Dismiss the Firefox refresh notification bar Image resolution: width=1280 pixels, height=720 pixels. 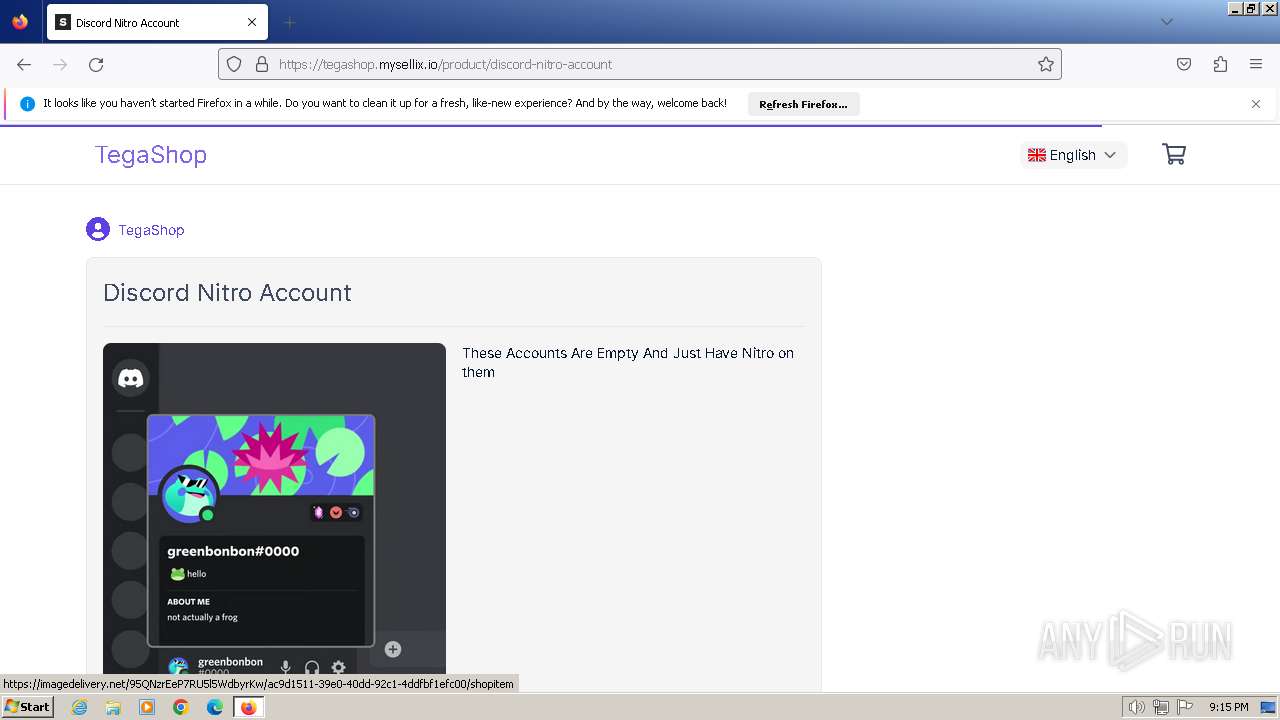click(1256, 104)
